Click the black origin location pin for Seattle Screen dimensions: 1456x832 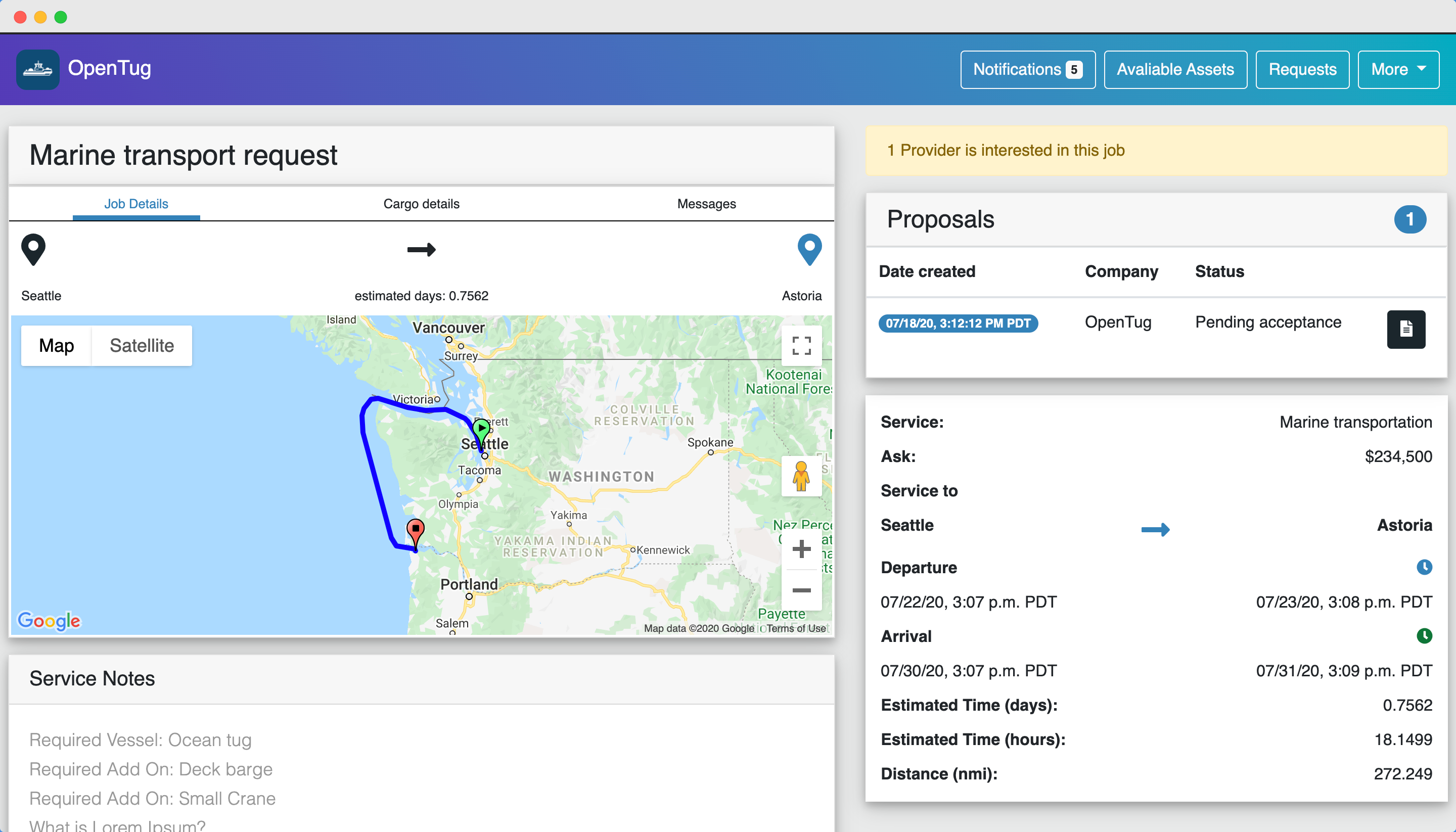point(33,250)
